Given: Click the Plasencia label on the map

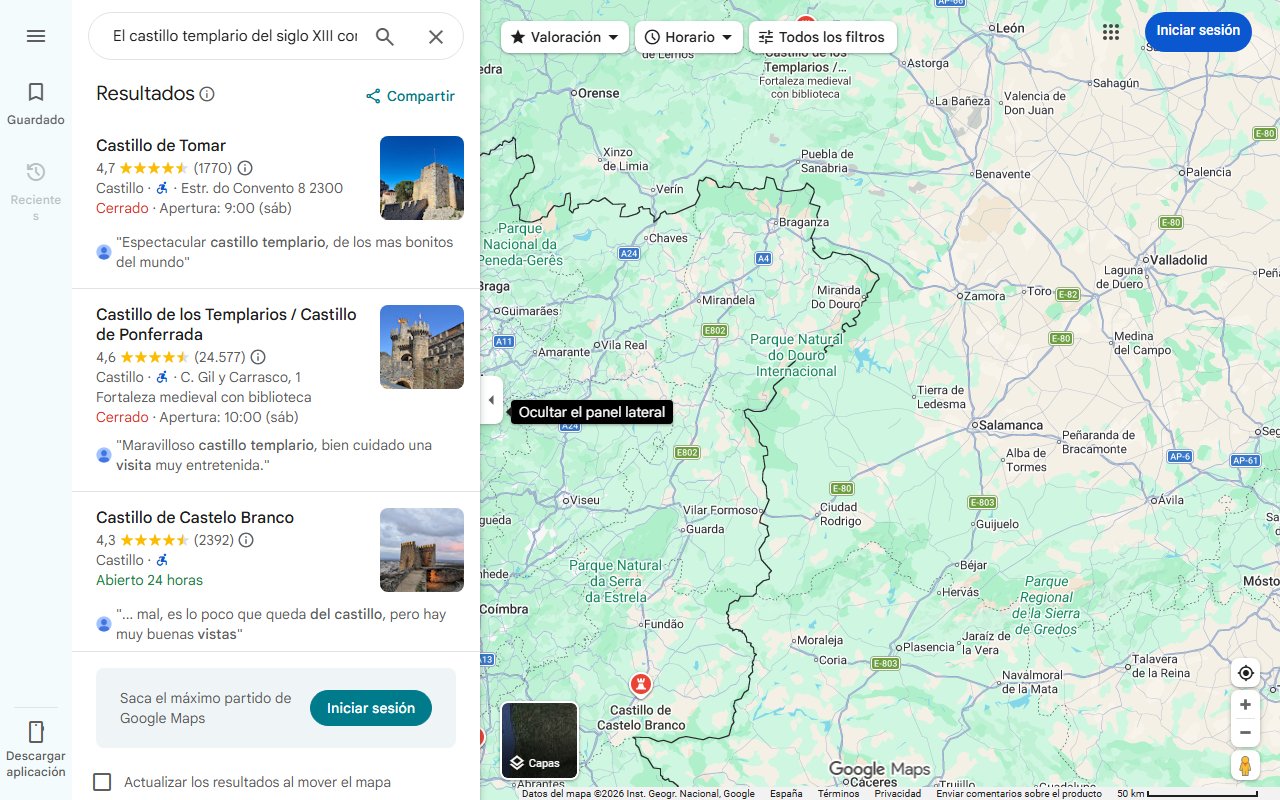Looking at the screenshot, I should point(929,647).
